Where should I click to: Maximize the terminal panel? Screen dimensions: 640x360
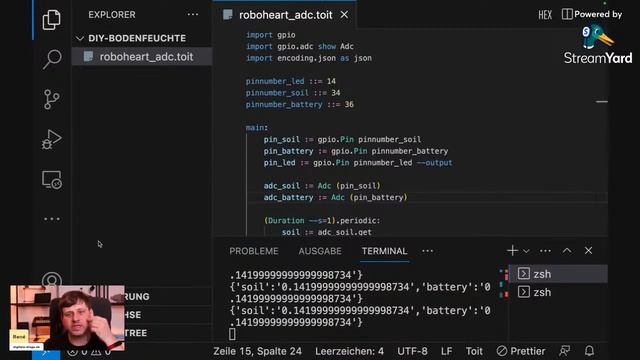(567, 251)
